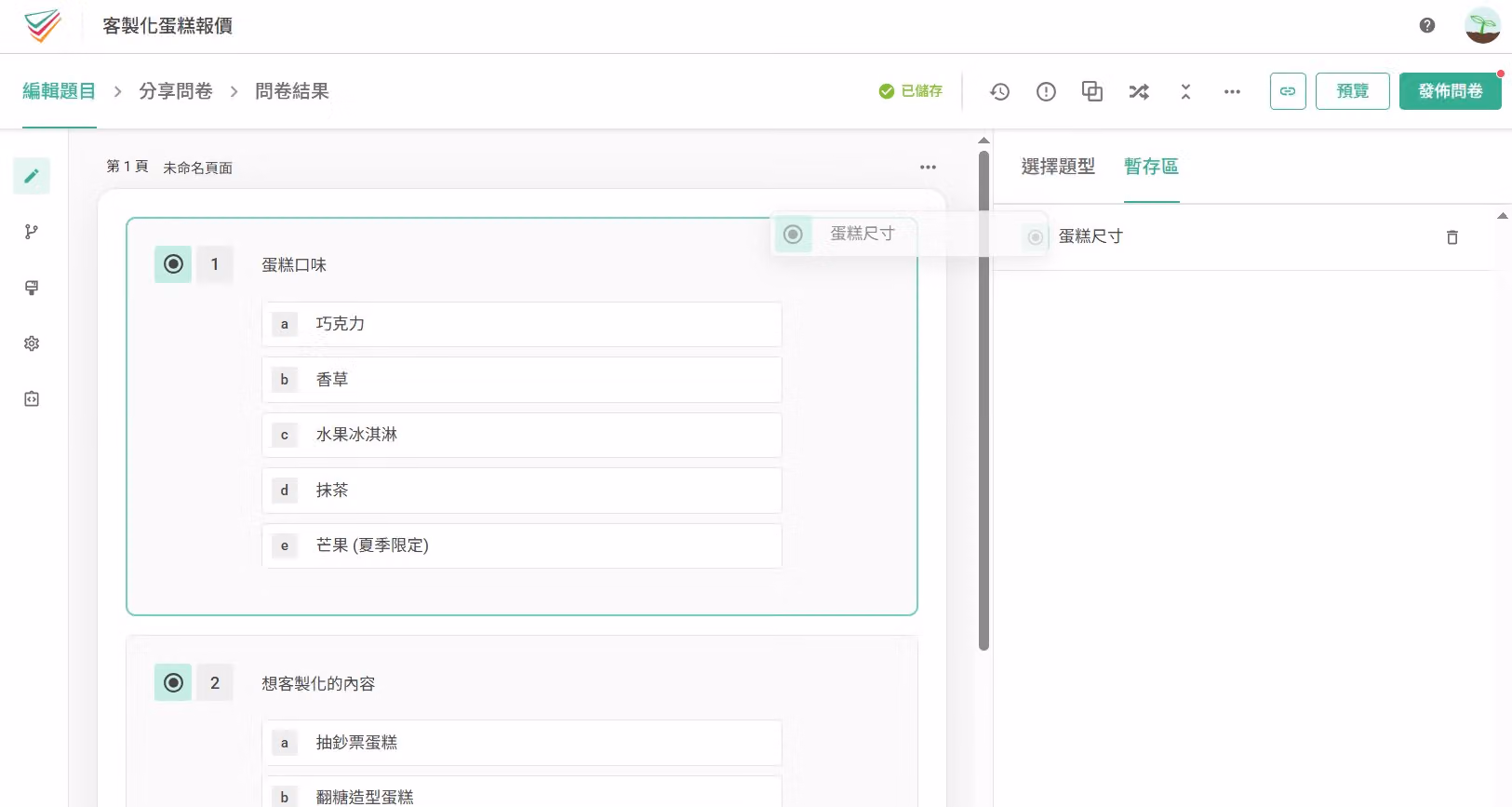Click the editor vertical scrollbar thumb

983,400
